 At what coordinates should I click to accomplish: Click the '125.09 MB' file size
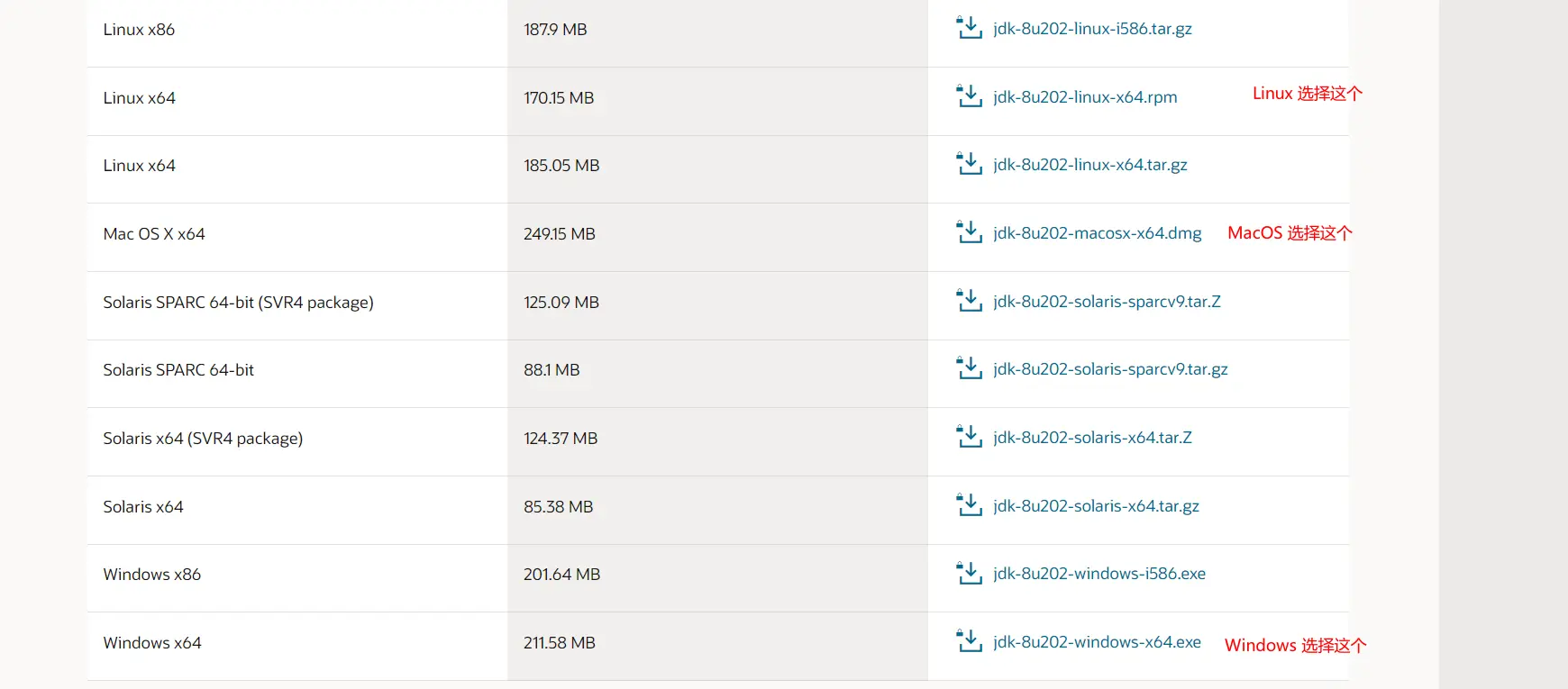561,303
